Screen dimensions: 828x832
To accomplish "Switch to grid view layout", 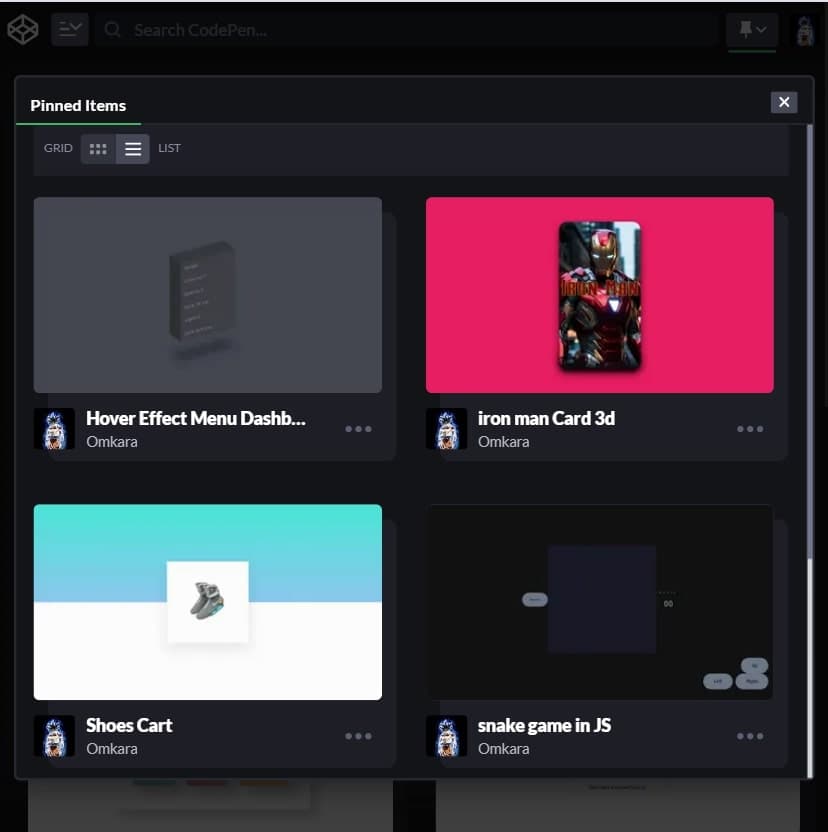I will pyautogui.click(x=98, y=149).
